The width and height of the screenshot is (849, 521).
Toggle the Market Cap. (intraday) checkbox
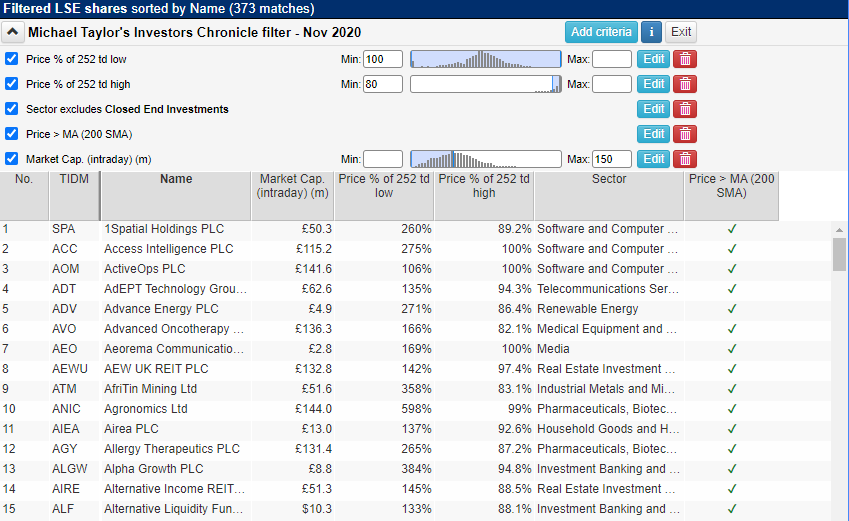(11, 158)
